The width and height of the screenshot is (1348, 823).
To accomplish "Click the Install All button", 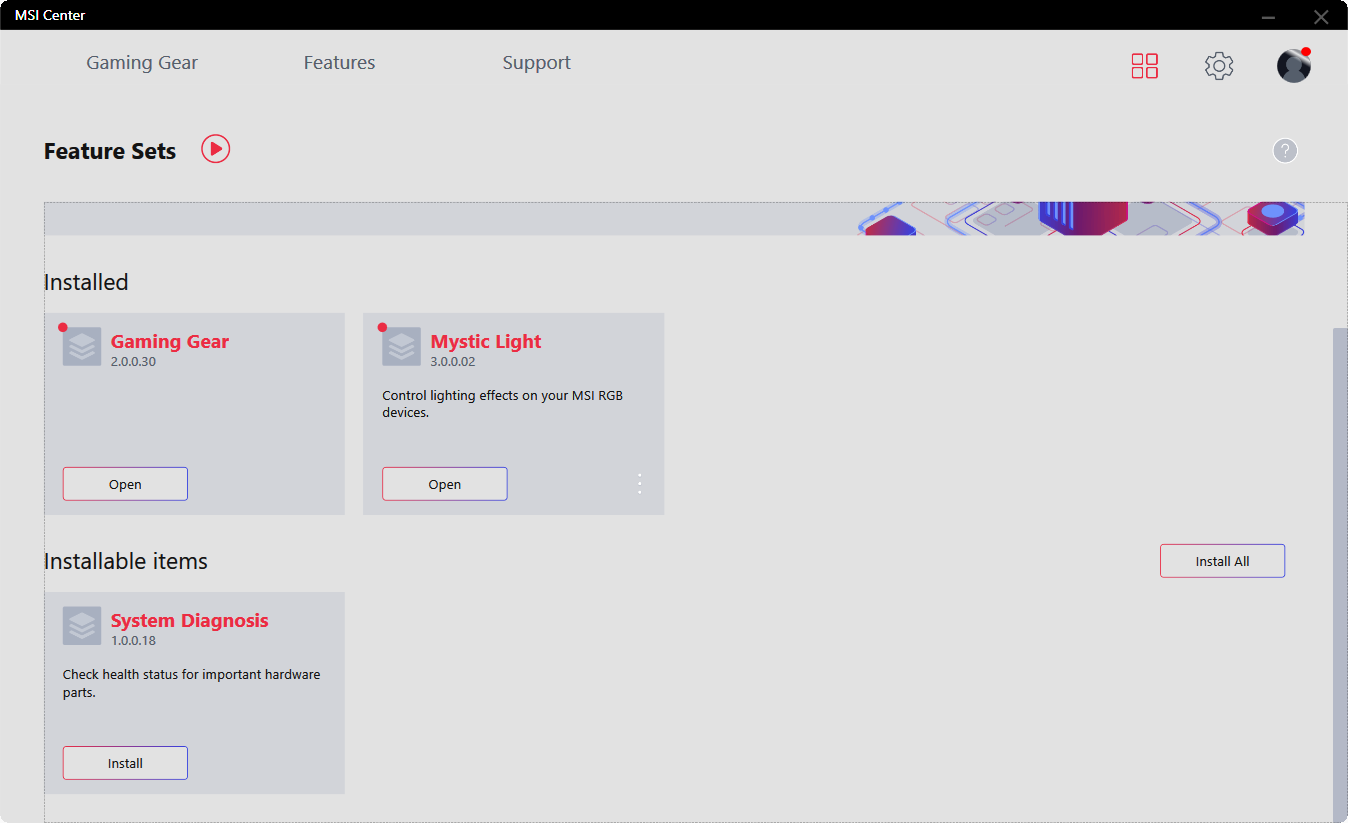I will [1222, 561].
